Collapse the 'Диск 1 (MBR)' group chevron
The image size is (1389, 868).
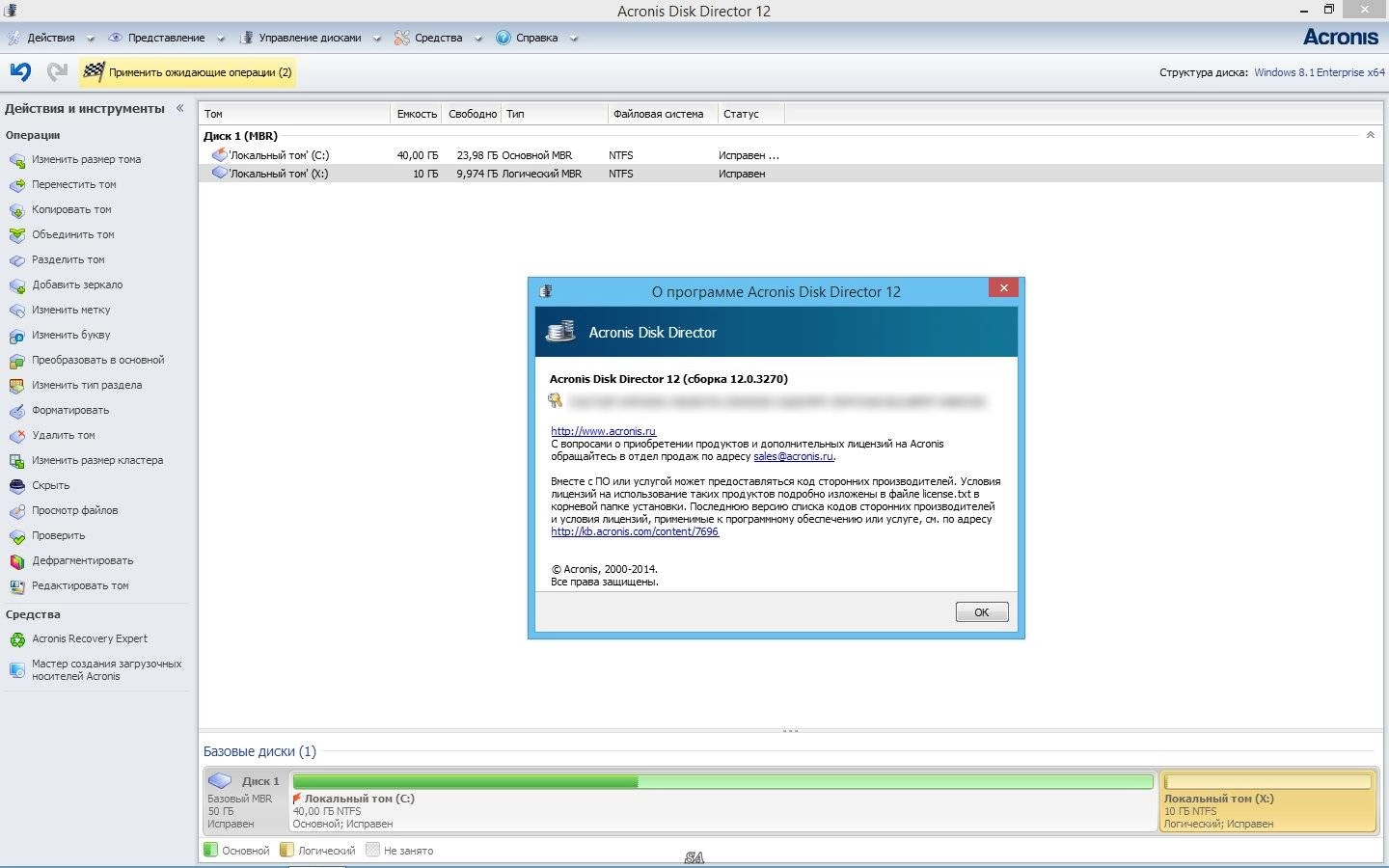pos(1370,135)
